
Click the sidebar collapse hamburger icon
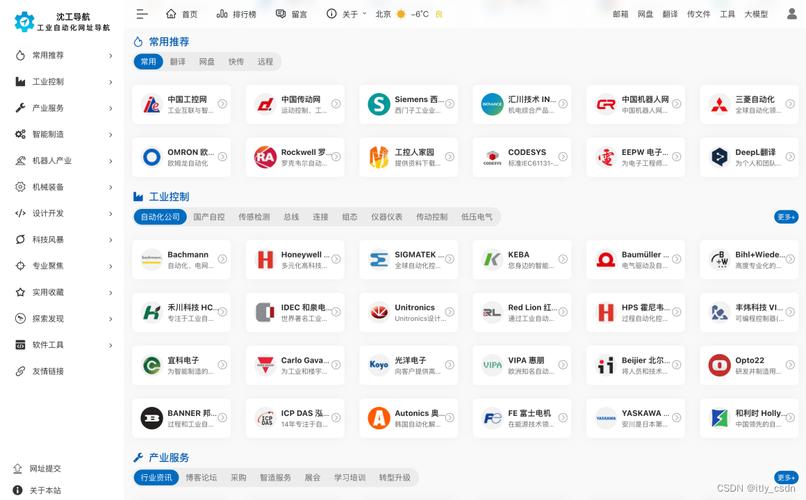(142, 14)
